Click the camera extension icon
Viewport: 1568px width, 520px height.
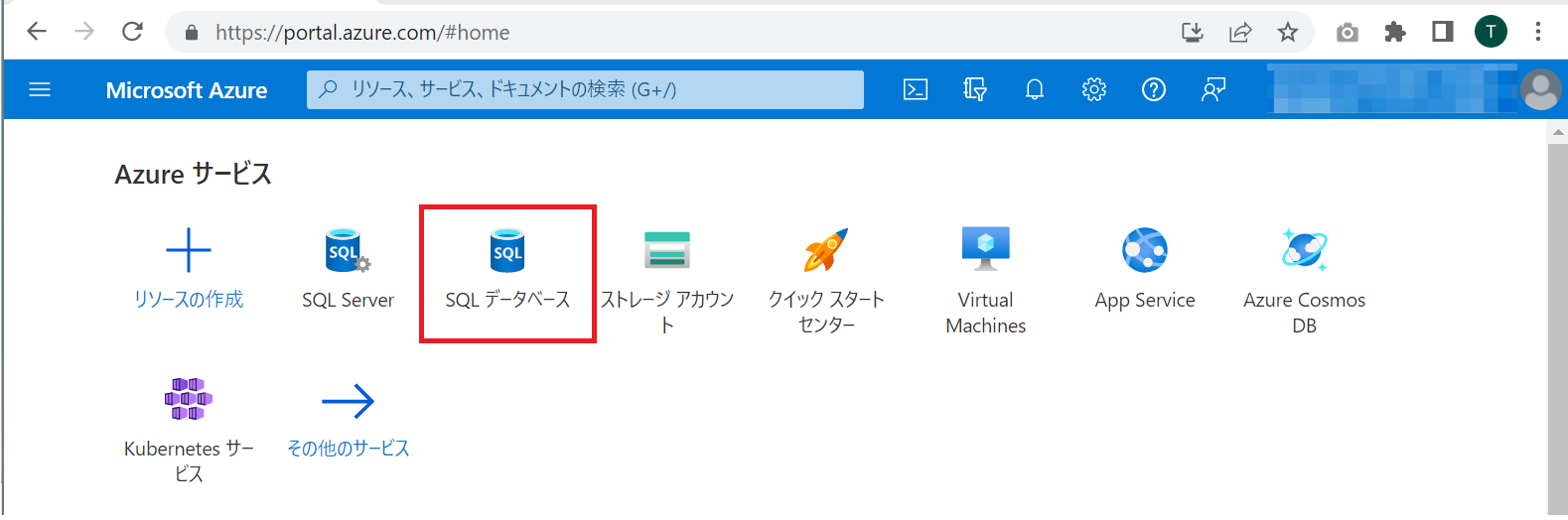pos(1348,33)
